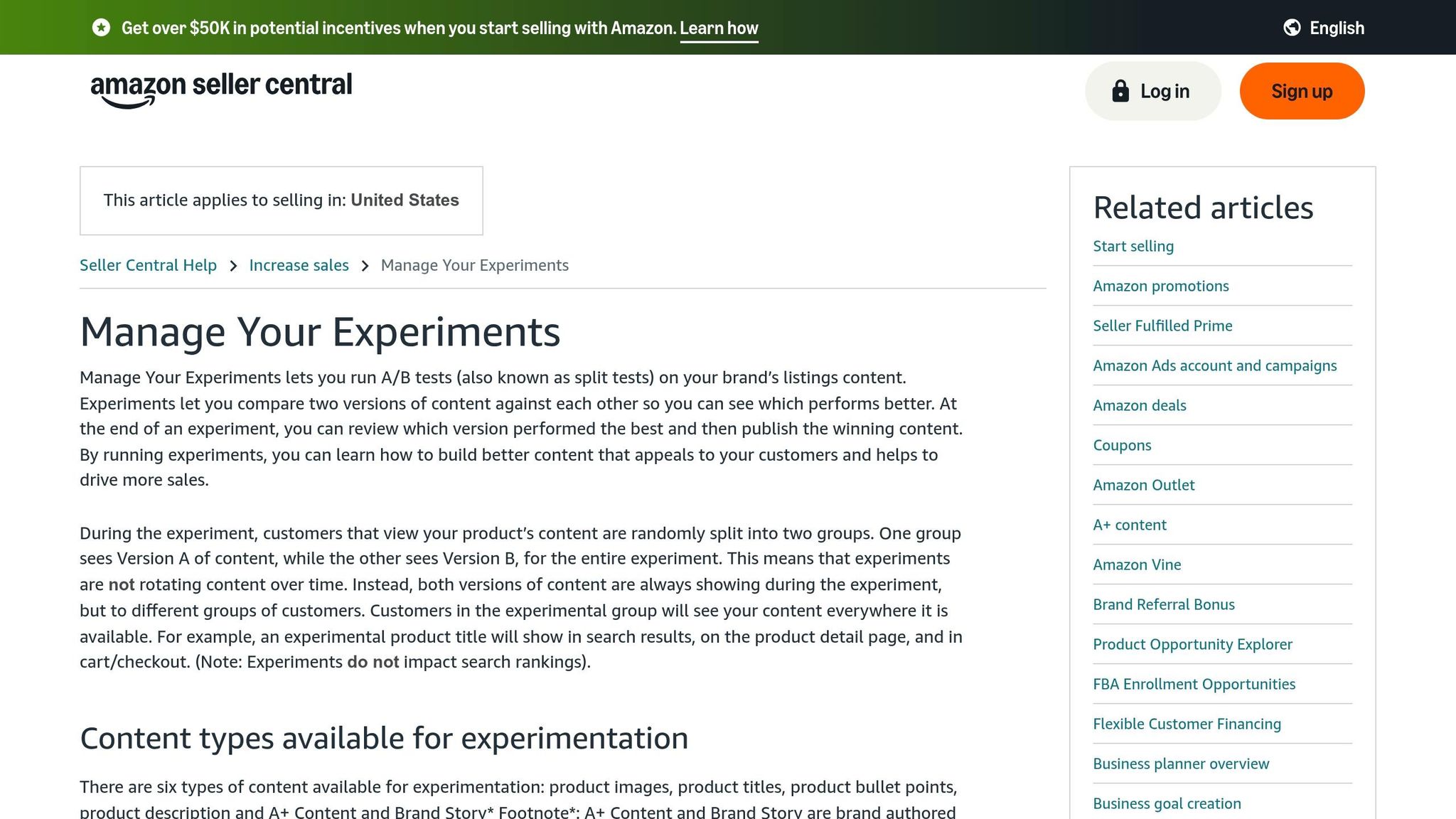Open the Start selling related article
Viewport: 1456px width, 819px height.
pos(1133,245)
